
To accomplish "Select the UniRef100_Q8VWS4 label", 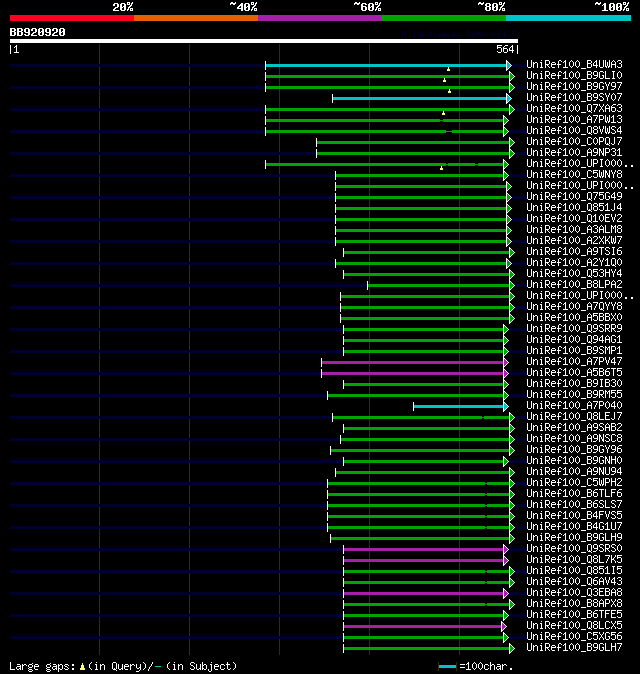I will [574, 130].
